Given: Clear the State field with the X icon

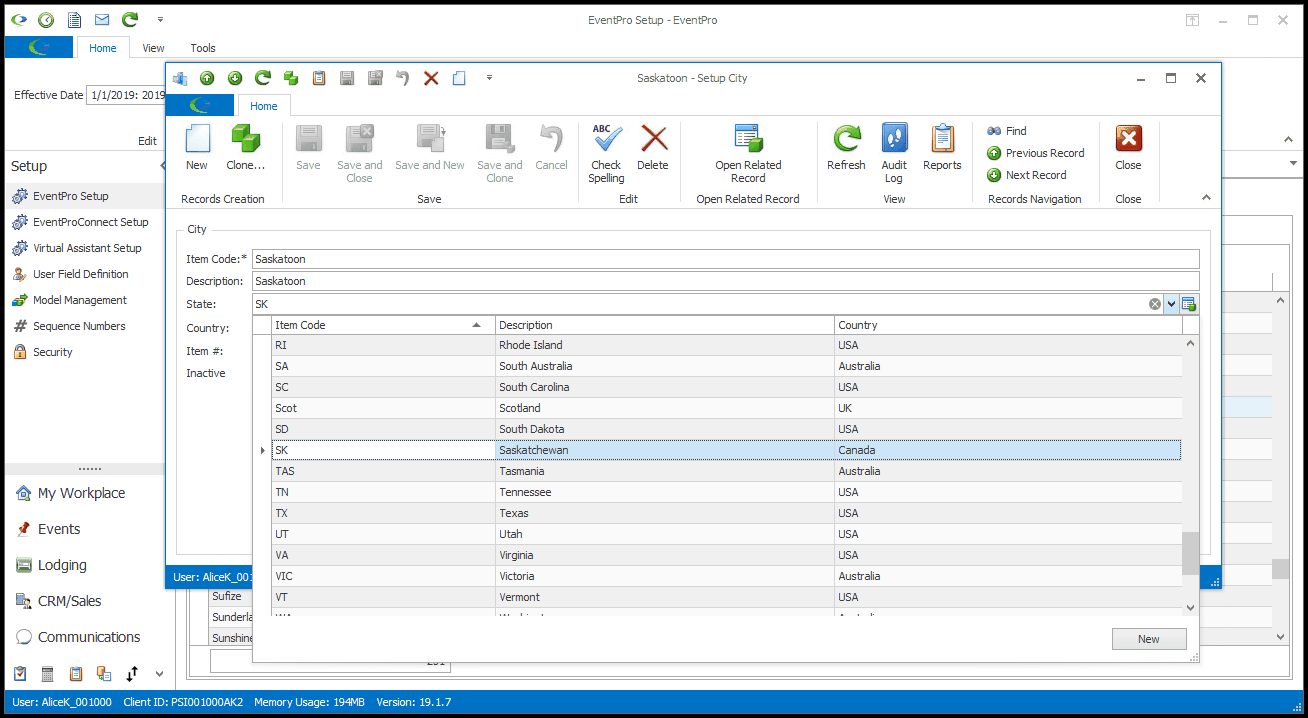Looking at the screenshot, I should click(x=1155, y=304).
